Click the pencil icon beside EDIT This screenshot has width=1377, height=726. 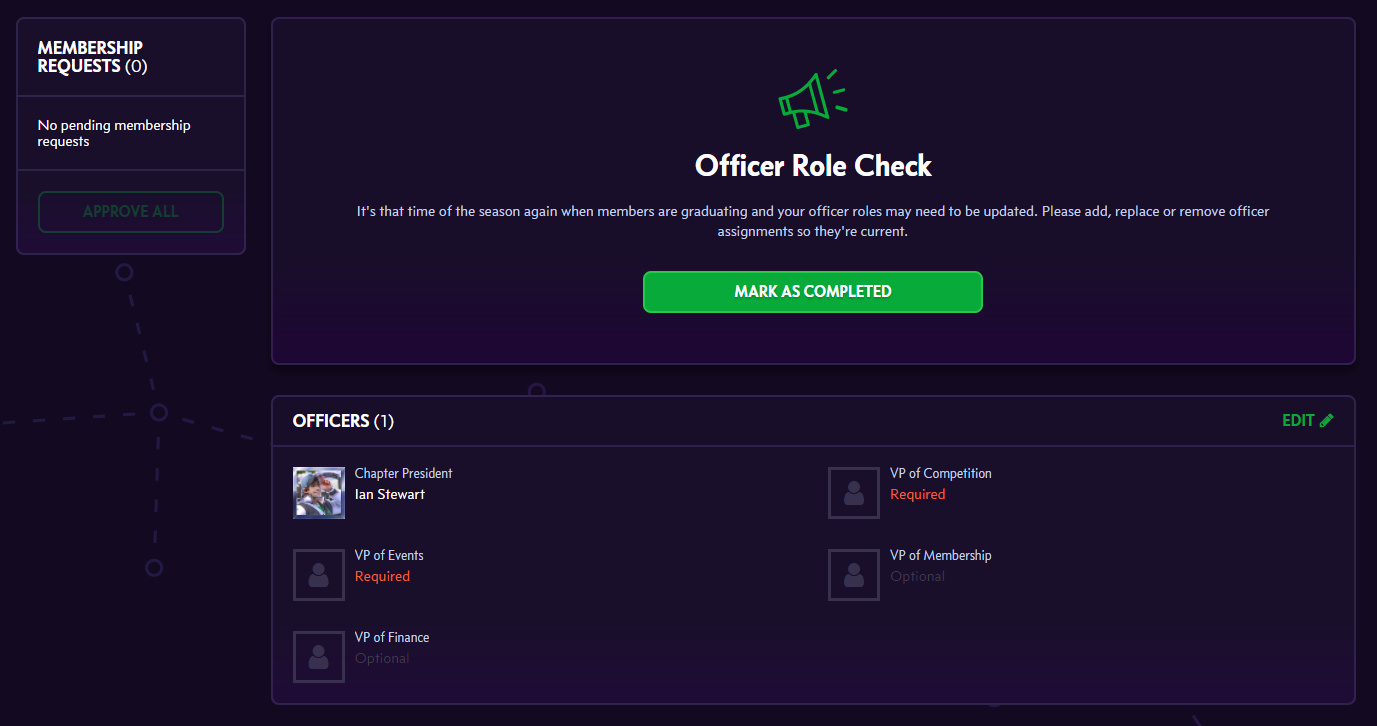pyautogui.click(x=1327, y=421)
